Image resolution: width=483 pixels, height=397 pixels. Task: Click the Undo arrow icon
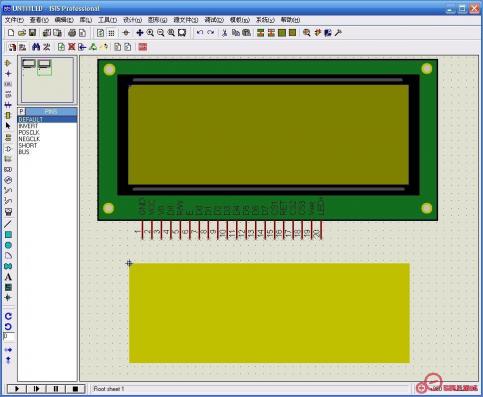pyautogui.click(x=200, y=33)
